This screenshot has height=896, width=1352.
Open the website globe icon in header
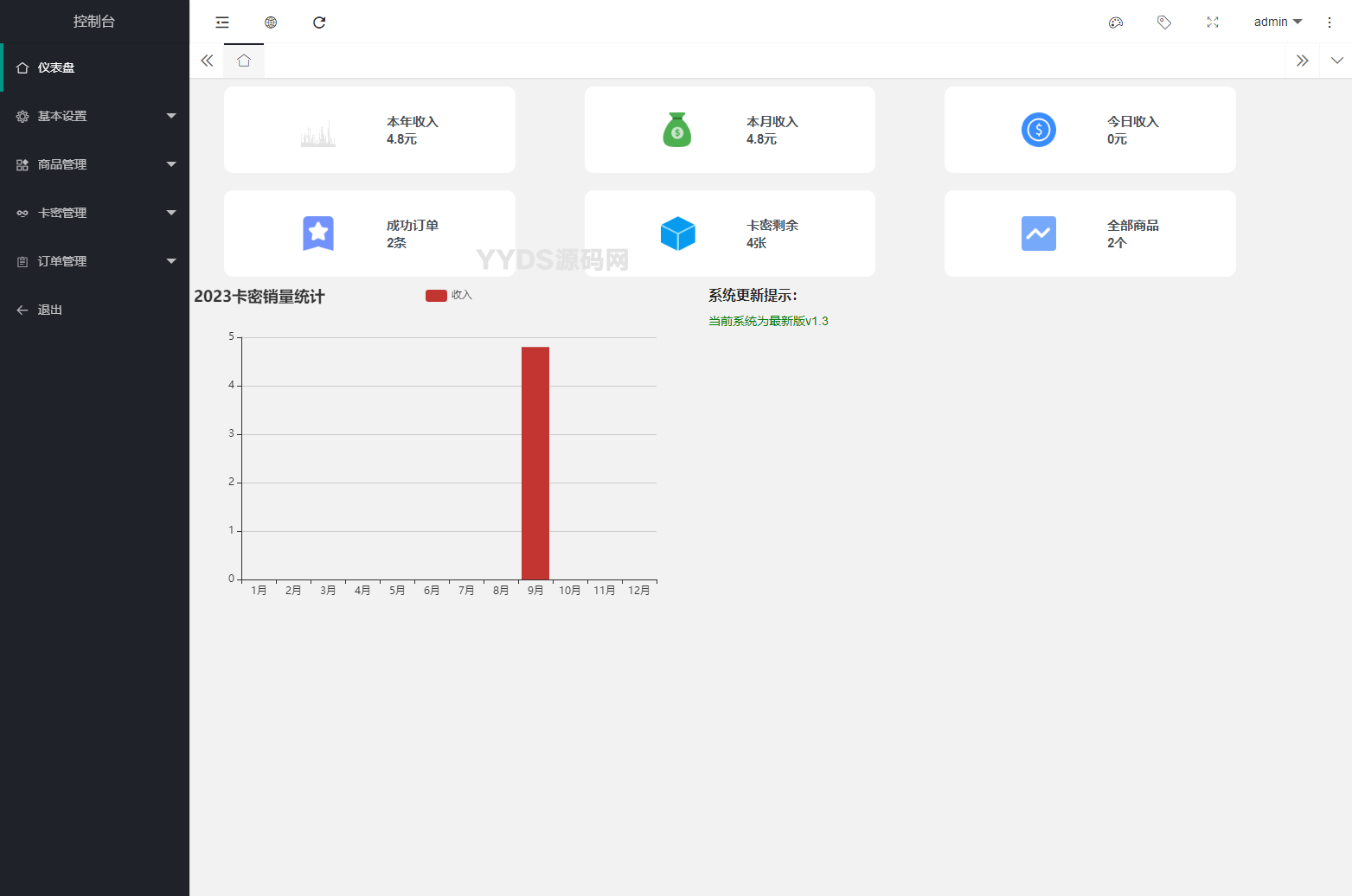(271, 22)
